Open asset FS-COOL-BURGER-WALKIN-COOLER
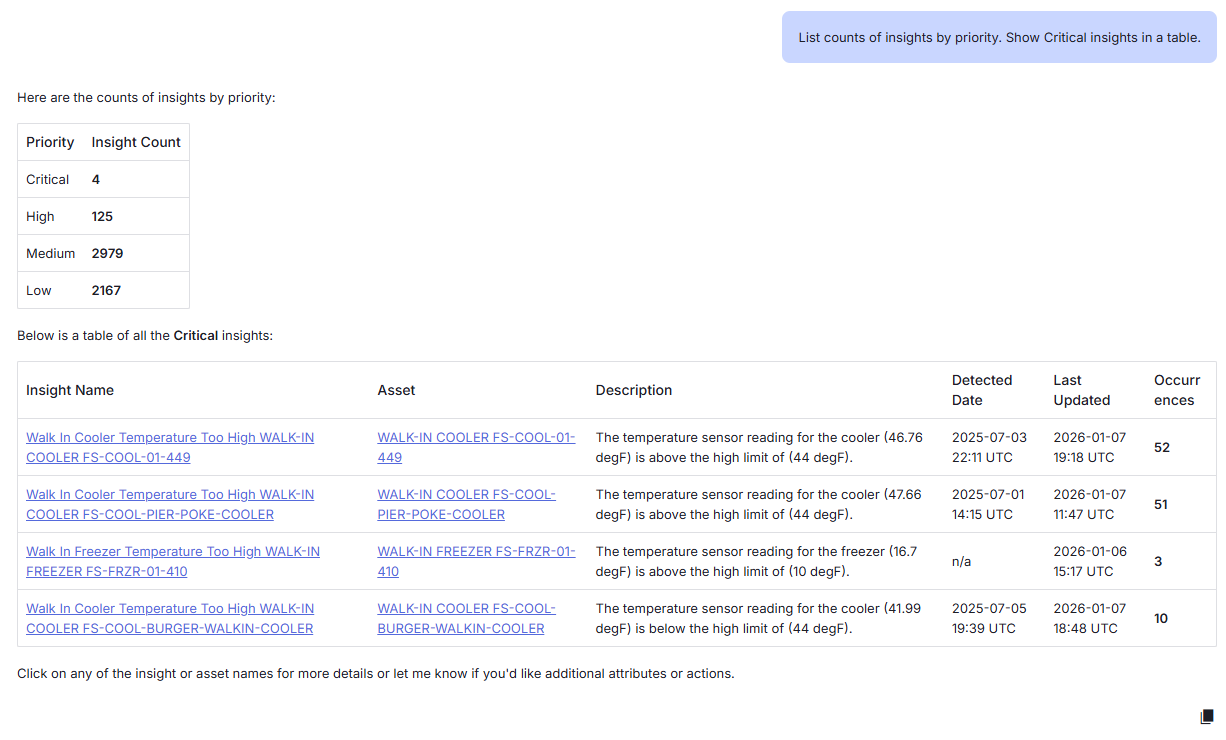 (466, 618)
